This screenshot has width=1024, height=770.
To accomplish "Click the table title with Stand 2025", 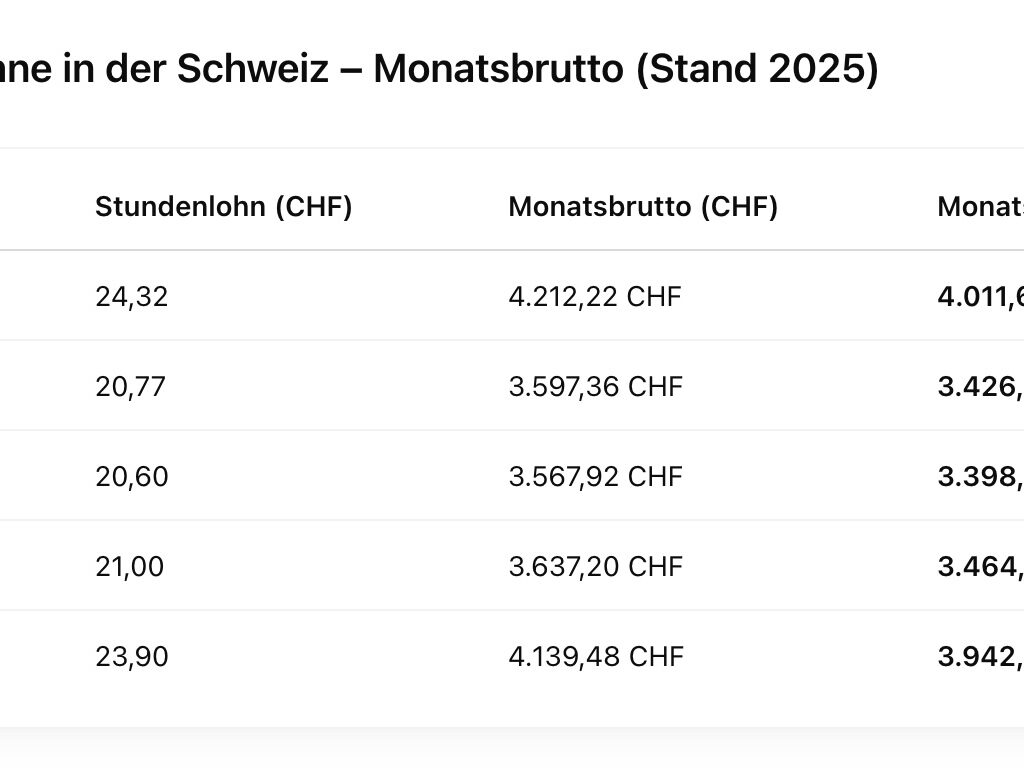I will [x=439, y=69].
